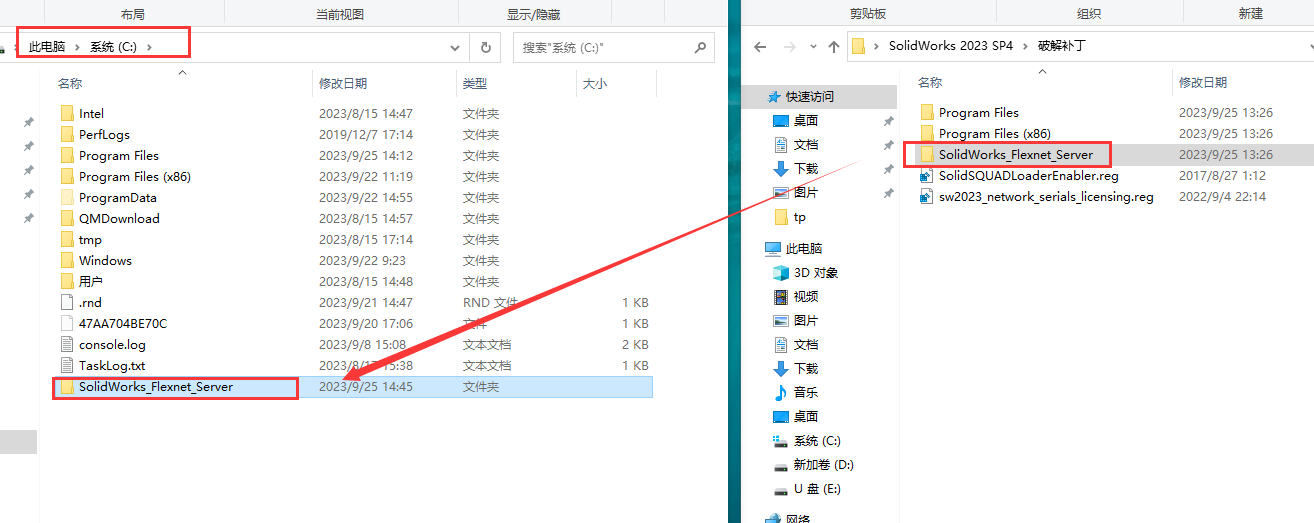Click the tmp folder icon
The width and height of the screenshot is (1314, 523).
pyautogui.click(x=67, y=239)
